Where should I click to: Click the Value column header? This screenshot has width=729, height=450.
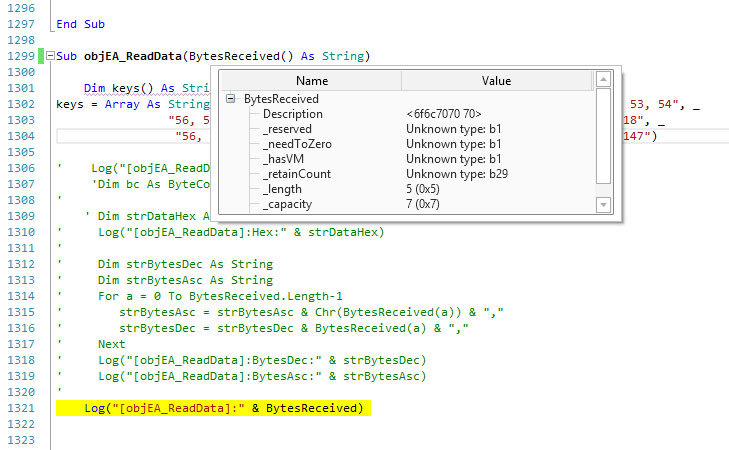(x=496, y=80)
